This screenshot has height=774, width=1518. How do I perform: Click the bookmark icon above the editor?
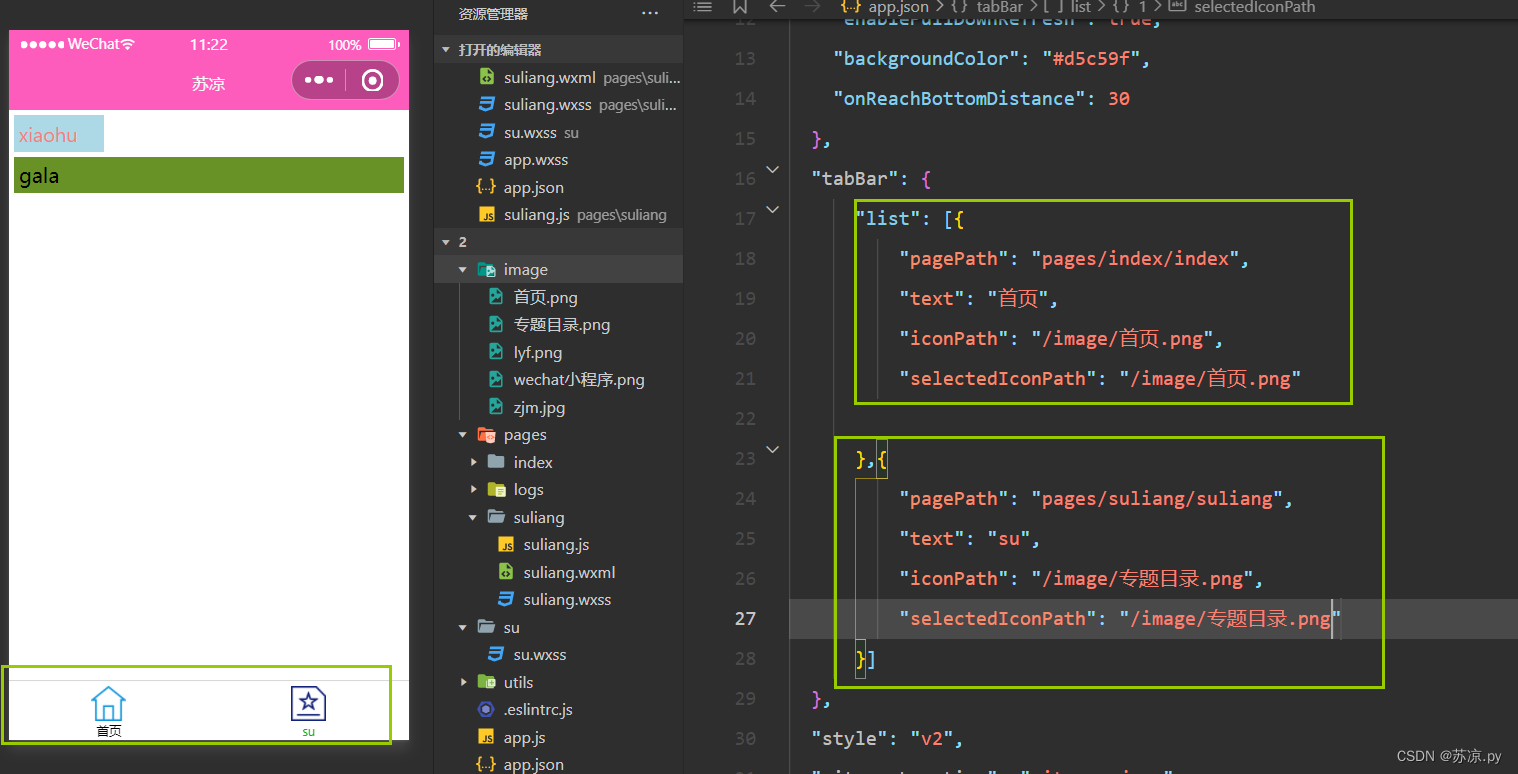coord(739,7)
